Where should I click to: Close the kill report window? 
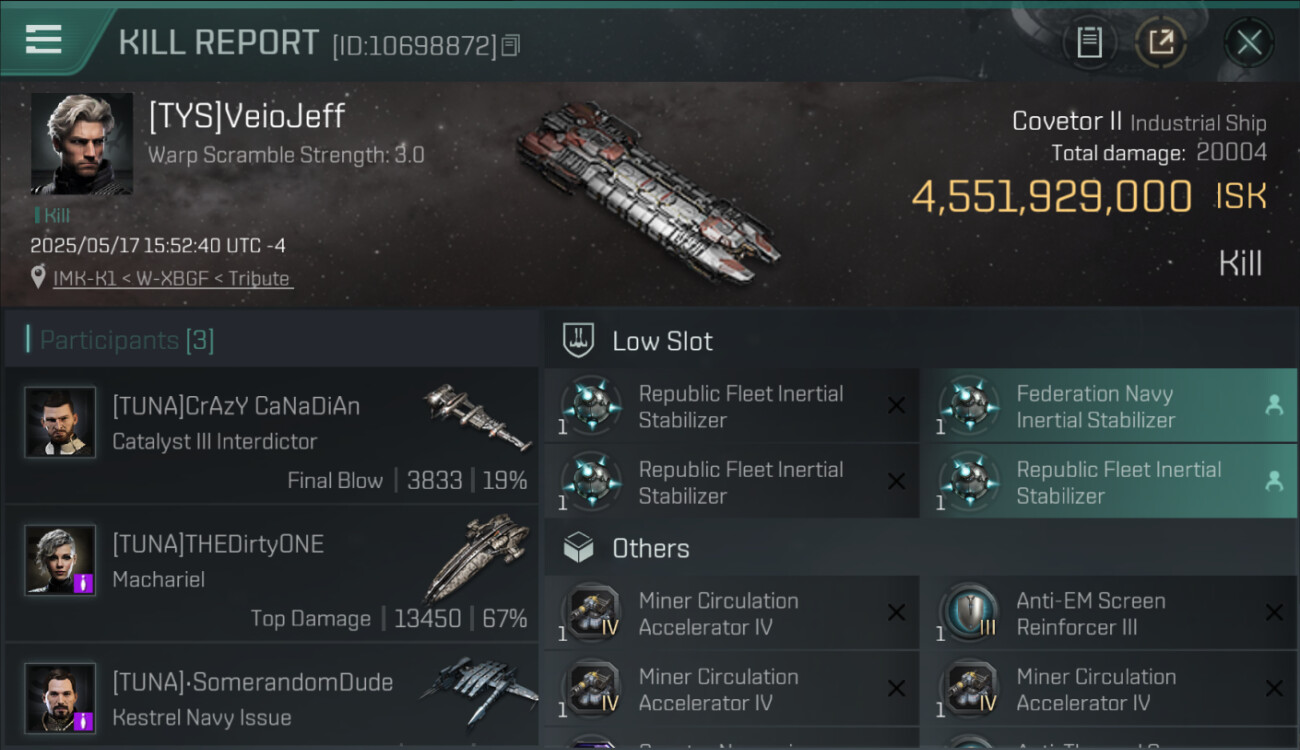1249,42
